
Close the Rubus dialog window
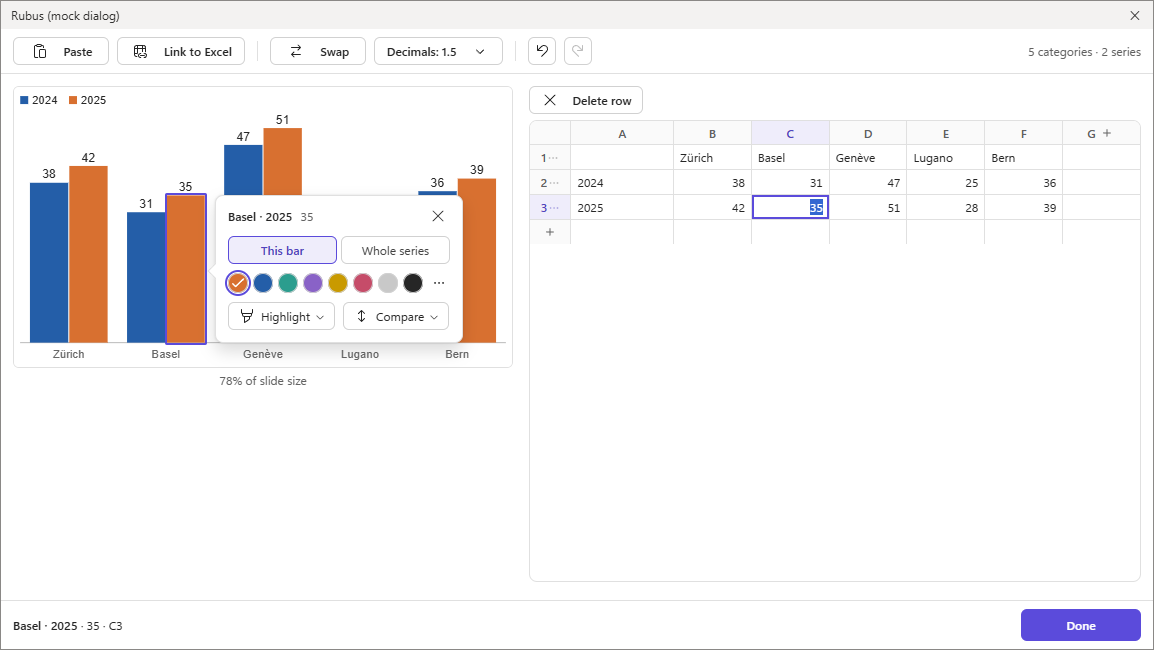pyautogui.click(x=1135, y=15)
